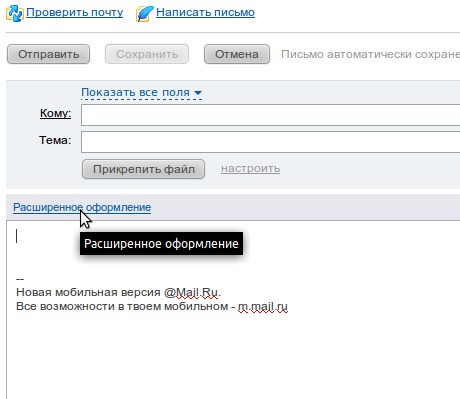Expand Показать все поля
Screen dimensions: 460x399
click(142, 92)
